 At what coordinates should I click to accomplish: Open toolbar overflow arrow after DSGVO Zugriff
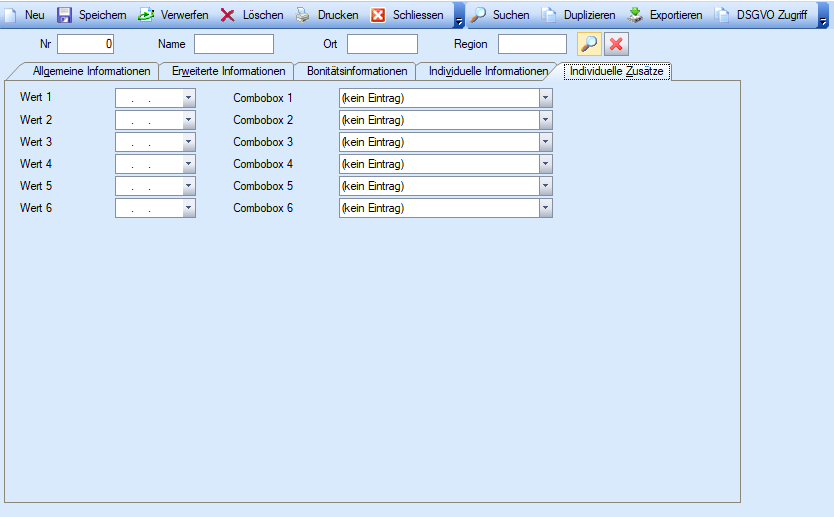(823, 16)
